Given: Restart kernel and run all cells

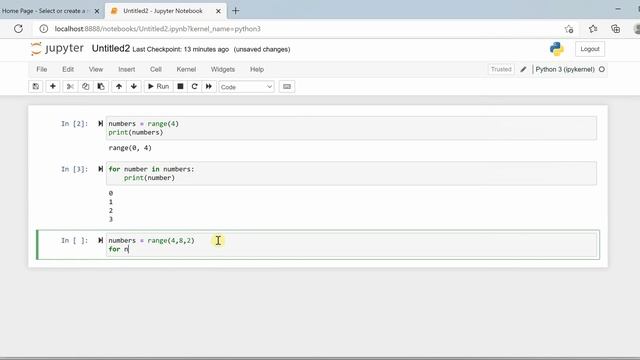Looking at the screenshot, I should pyautogui.click(x=209, y=87).
